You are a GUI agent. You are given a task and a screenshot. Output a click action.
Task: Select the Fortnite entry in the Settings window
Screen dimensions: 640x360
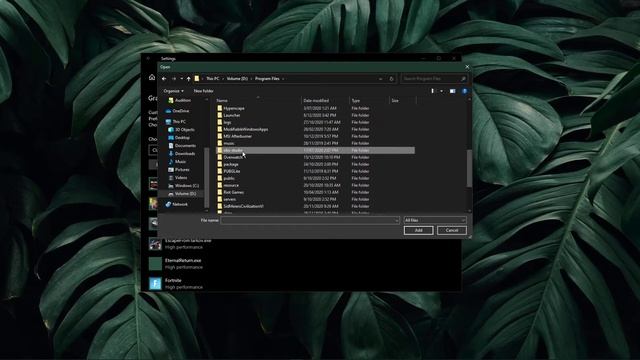click(176, 284)
